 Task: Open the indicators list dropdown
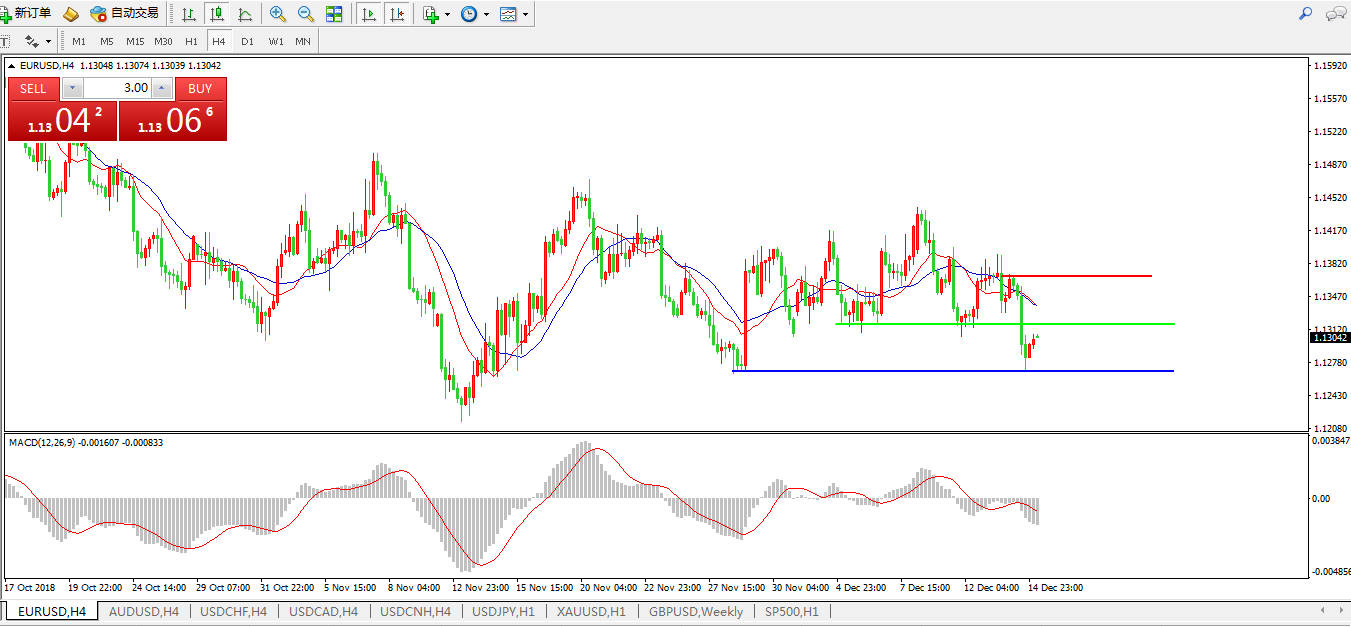[436, 14]
